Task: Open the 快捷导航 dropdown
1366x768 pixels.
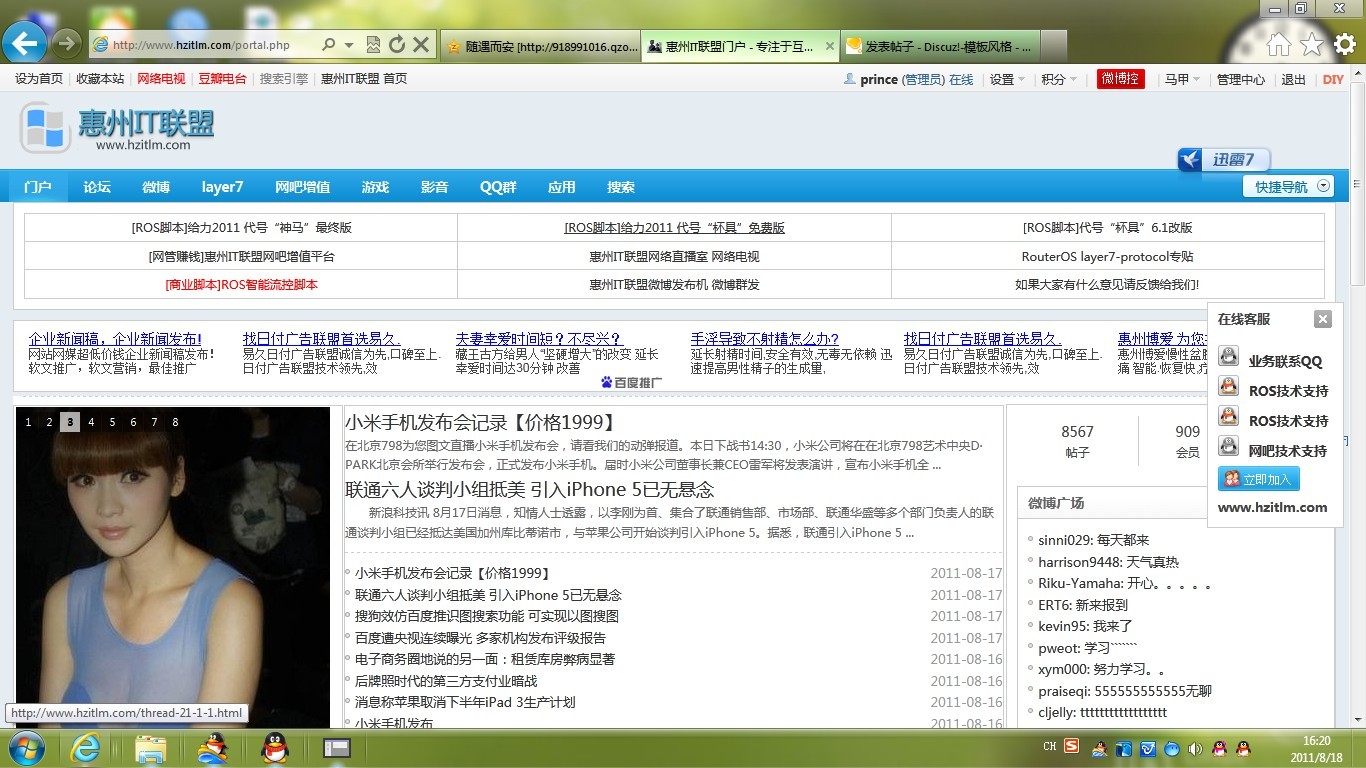Action: coord(1288,187)
